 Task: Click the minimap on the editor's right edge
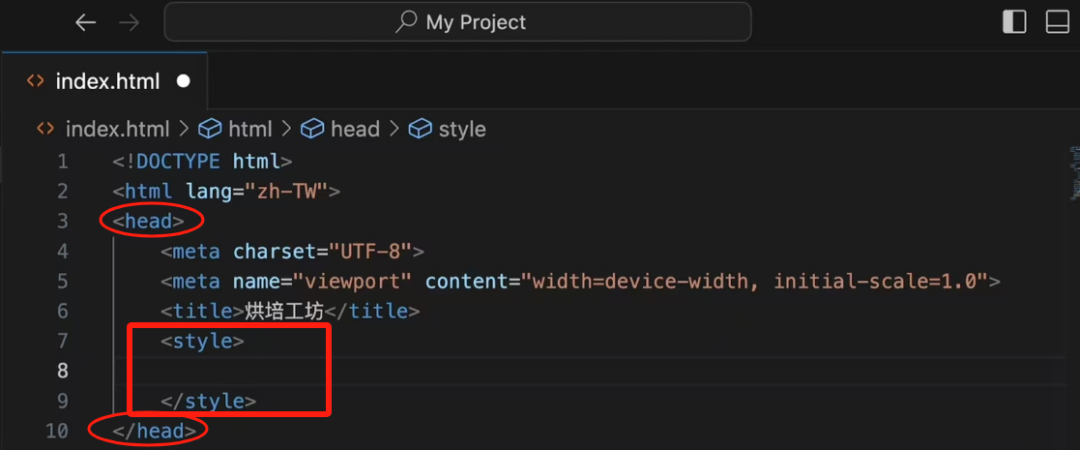(1072, 170)
